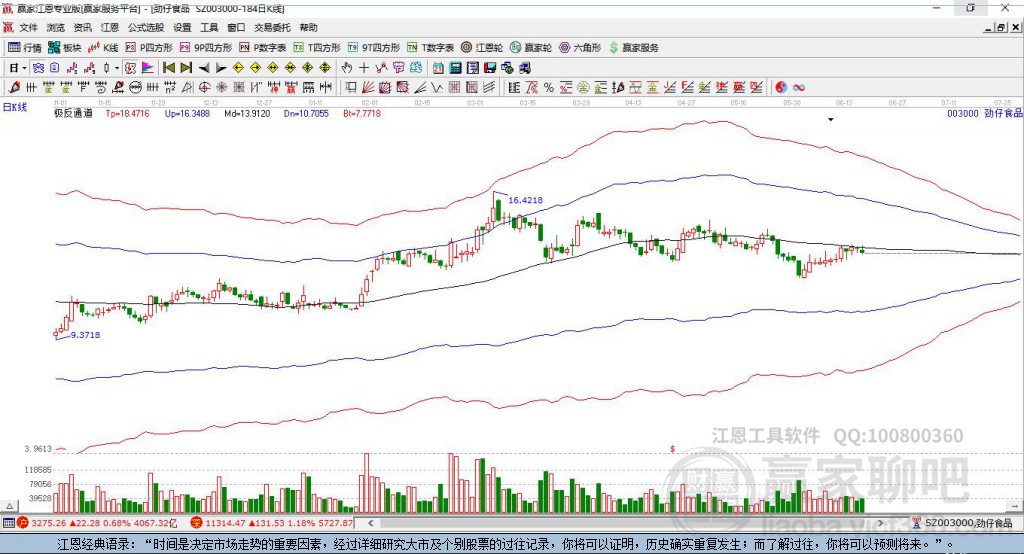Screen dimensions: 1024x554
Task: Open the 行情 market quotes view
Action: [x=24, y=48]
